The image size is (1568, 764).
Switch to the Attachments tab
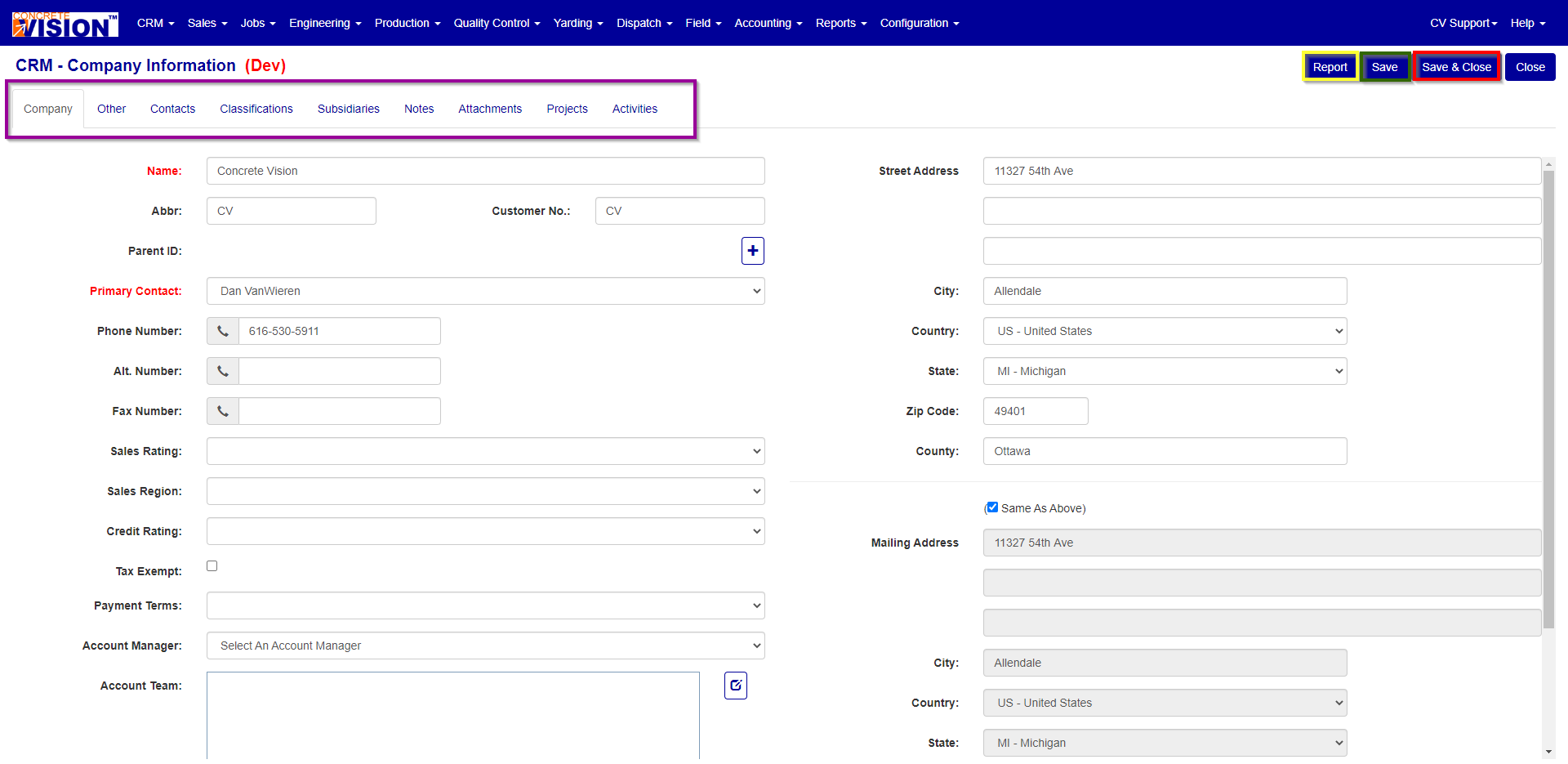tap(490, 109)
